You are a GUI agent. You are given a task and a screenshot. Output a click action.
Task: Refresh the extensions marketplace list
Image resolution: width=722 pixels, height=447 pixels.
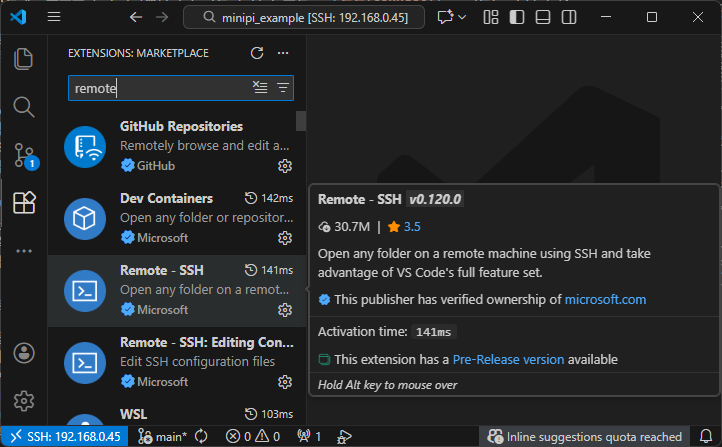tap(257, 53)
